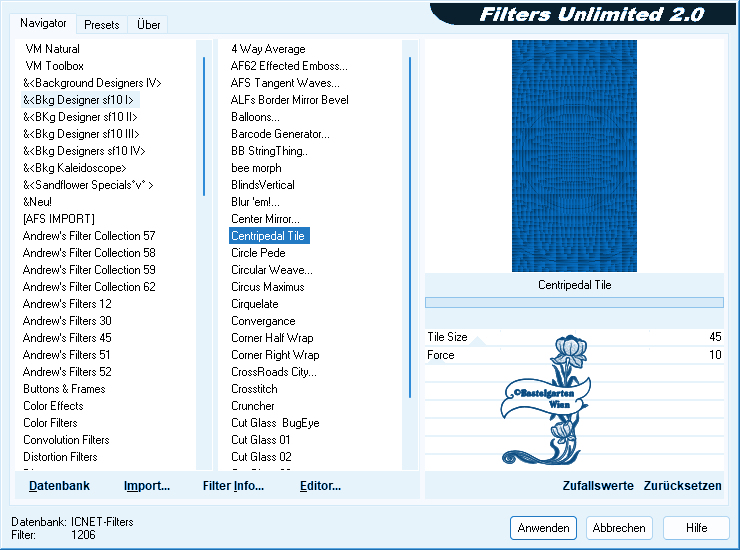Choose the Circular Weave... filter
The width and height of the screenshot is (740, 550).
(272, 270)
